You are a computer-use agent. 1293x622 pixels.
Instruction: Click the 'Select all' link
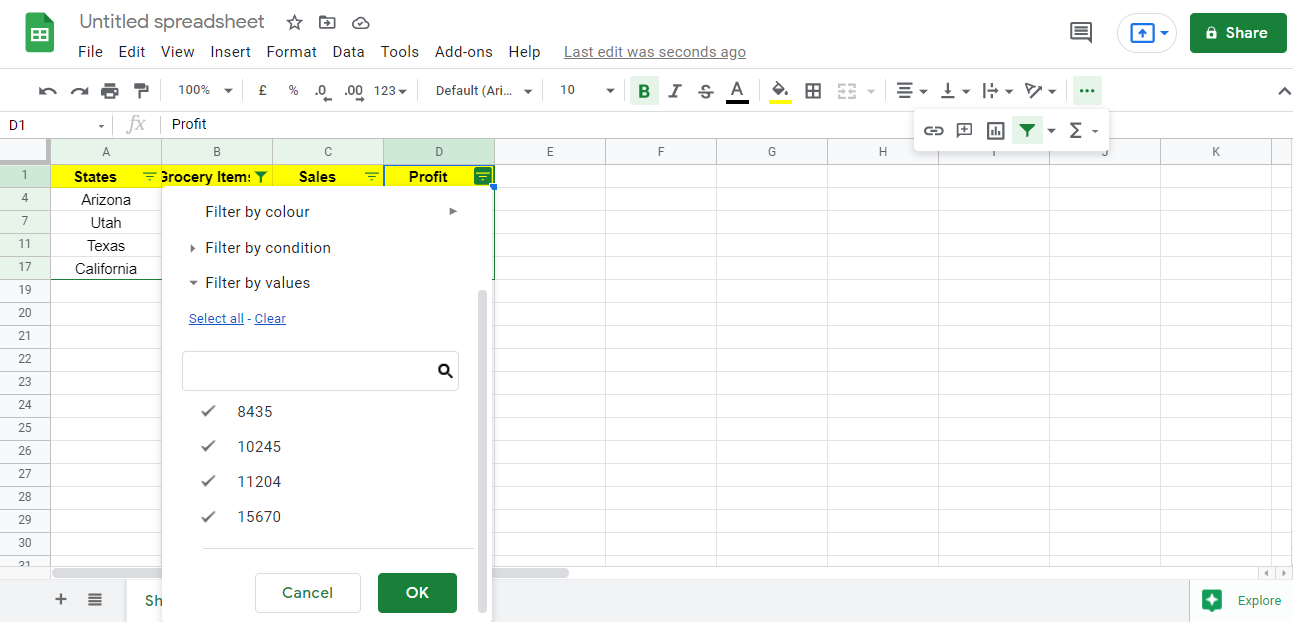(x=216, y=318)
